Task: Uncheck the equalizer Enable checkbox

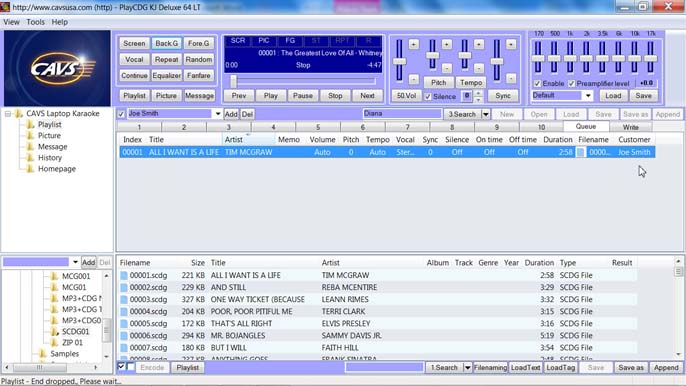Action: (x=537, y=83)
